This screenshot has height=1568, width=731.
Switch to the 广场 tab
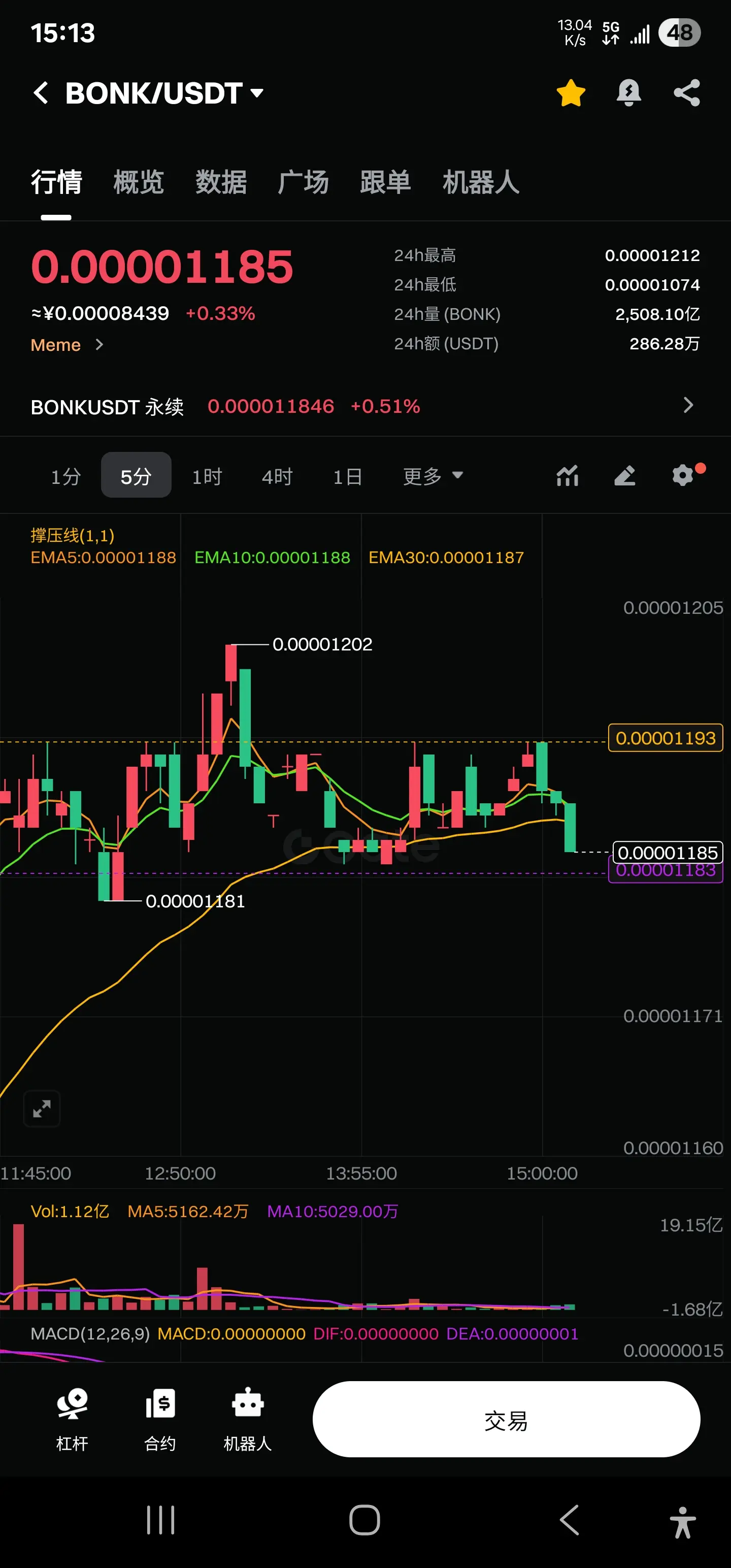[x=303, y=182]
